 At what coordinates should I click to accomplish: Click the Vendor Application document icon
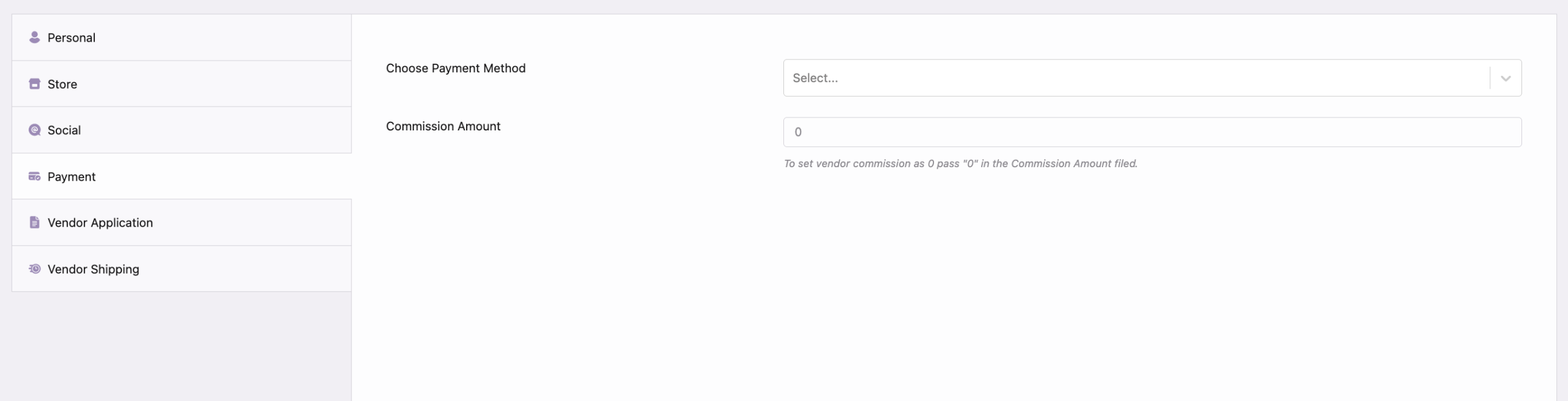pyautogui.click(x=34, y=222)
